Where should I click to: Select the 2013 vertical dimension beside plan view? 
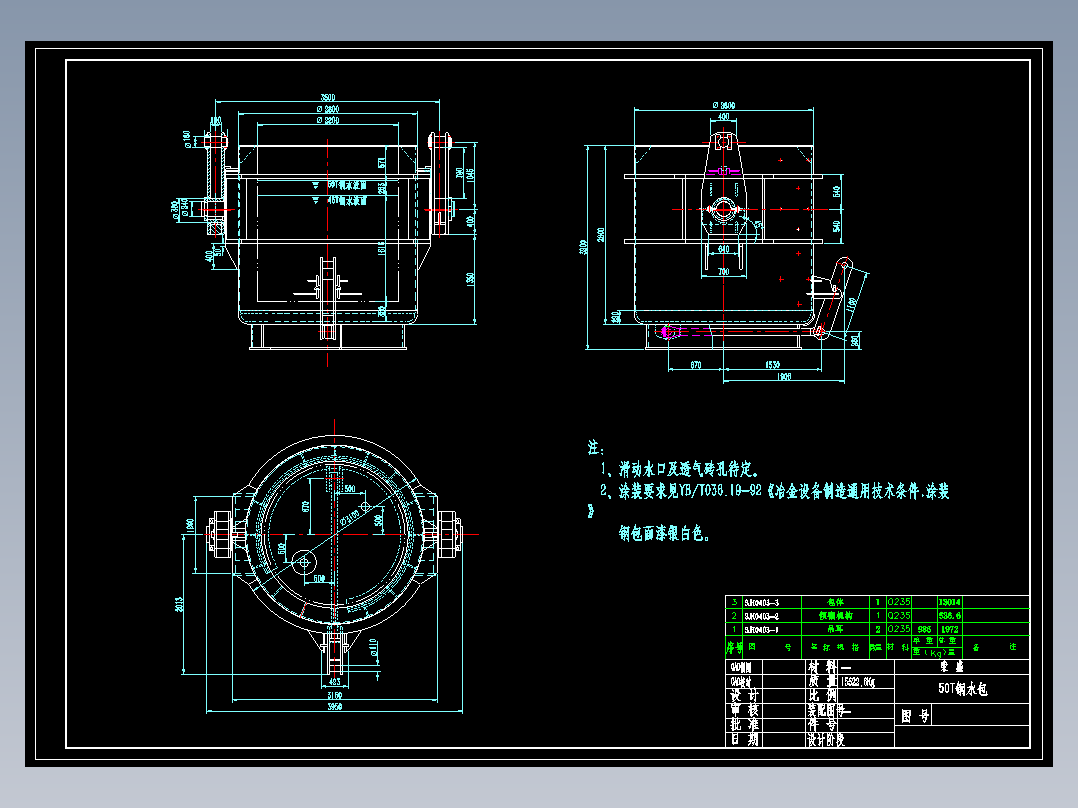[x=179, y=604]
